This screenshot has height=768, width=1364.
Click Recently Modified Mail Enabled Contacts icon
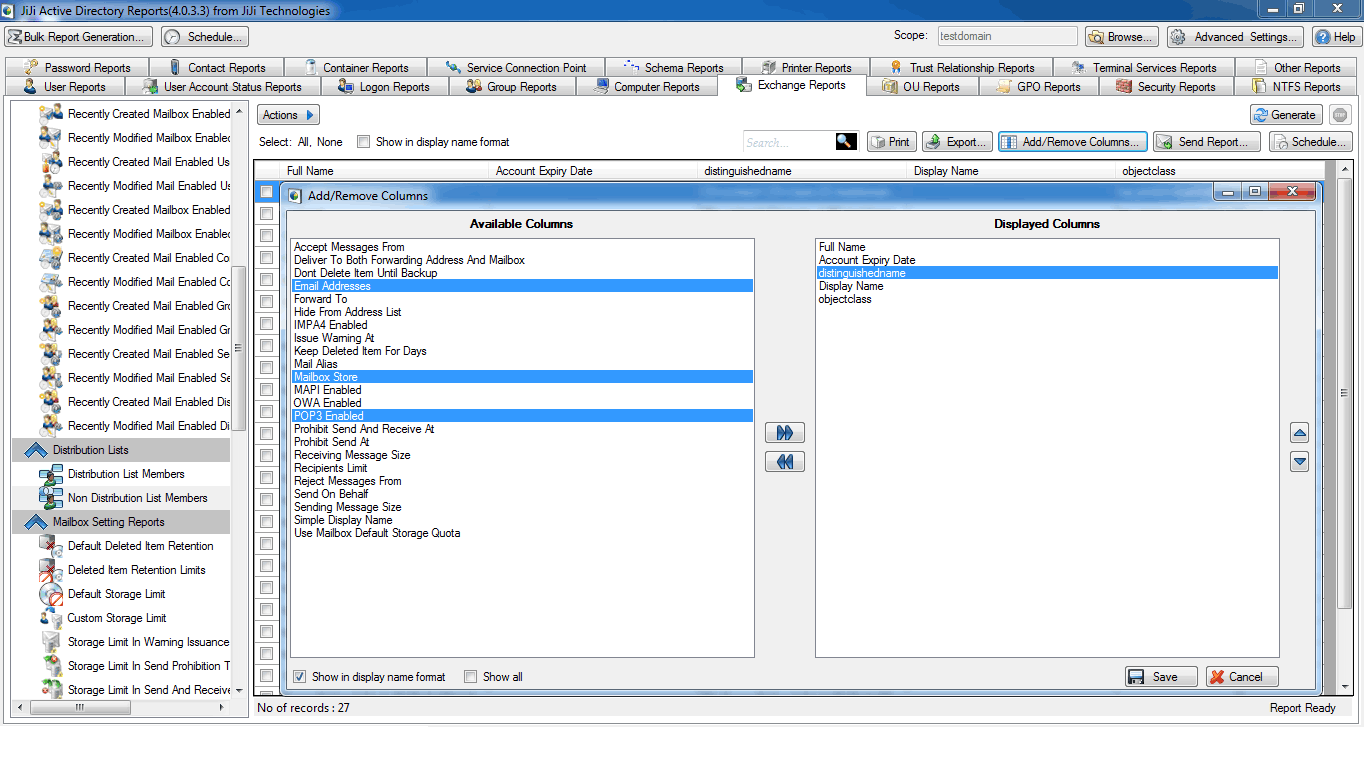(51, 282)
